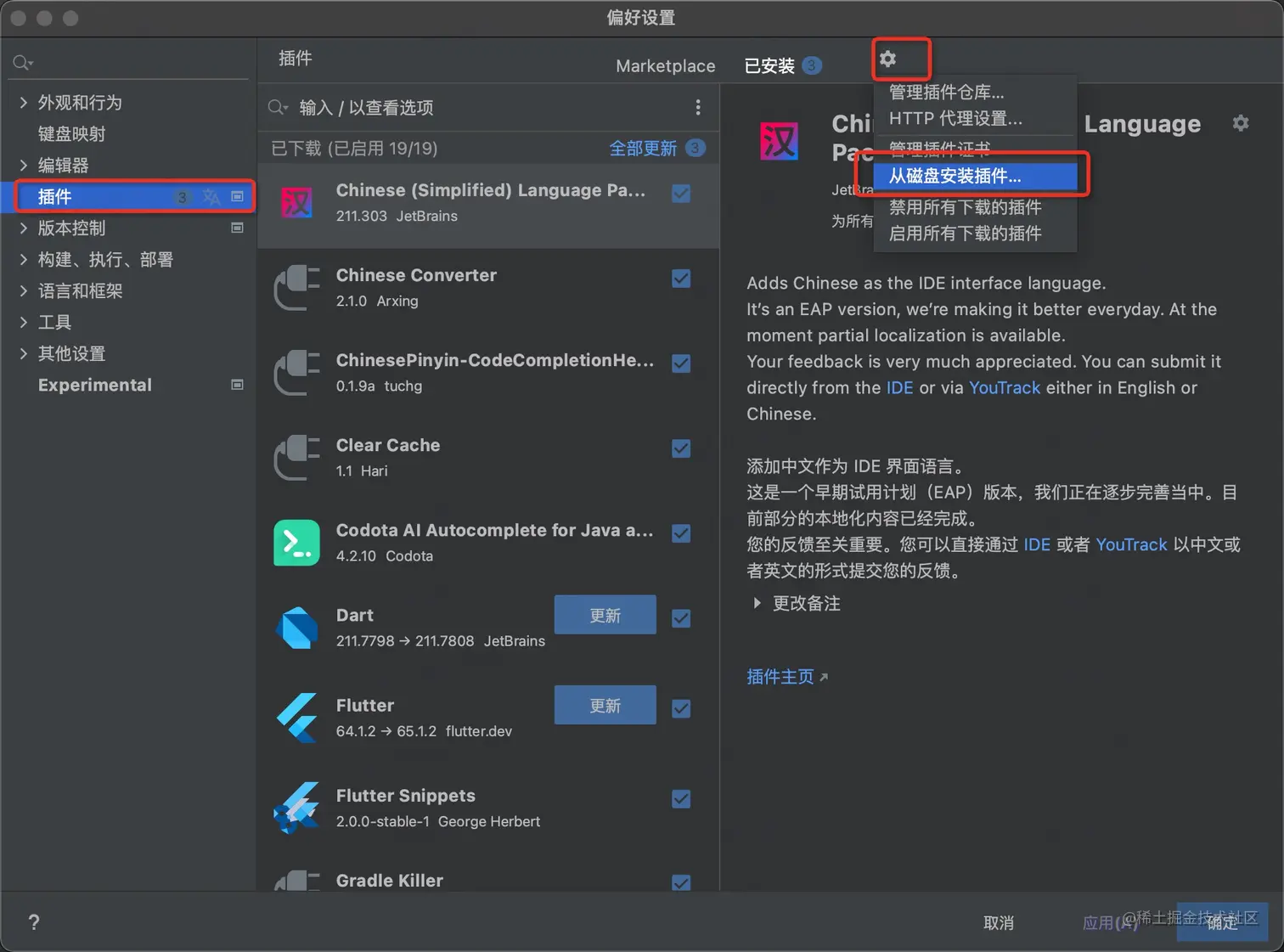Click the project-level icon beside Experimental
Image resolution: width=1284 pixels, height=952 pixels.
[x=237, y=385]
